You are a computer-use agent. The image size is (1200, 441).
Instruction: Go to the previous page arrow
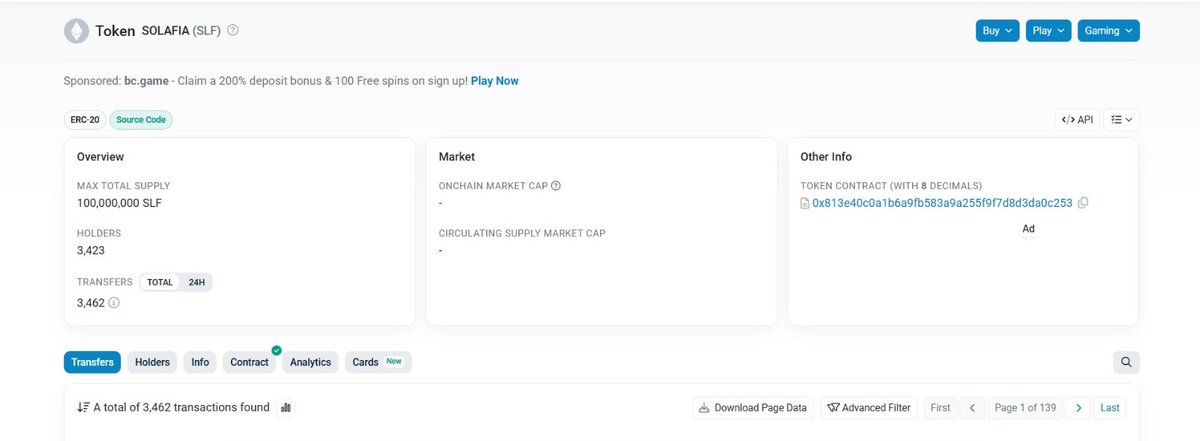(x=972, y=408)
